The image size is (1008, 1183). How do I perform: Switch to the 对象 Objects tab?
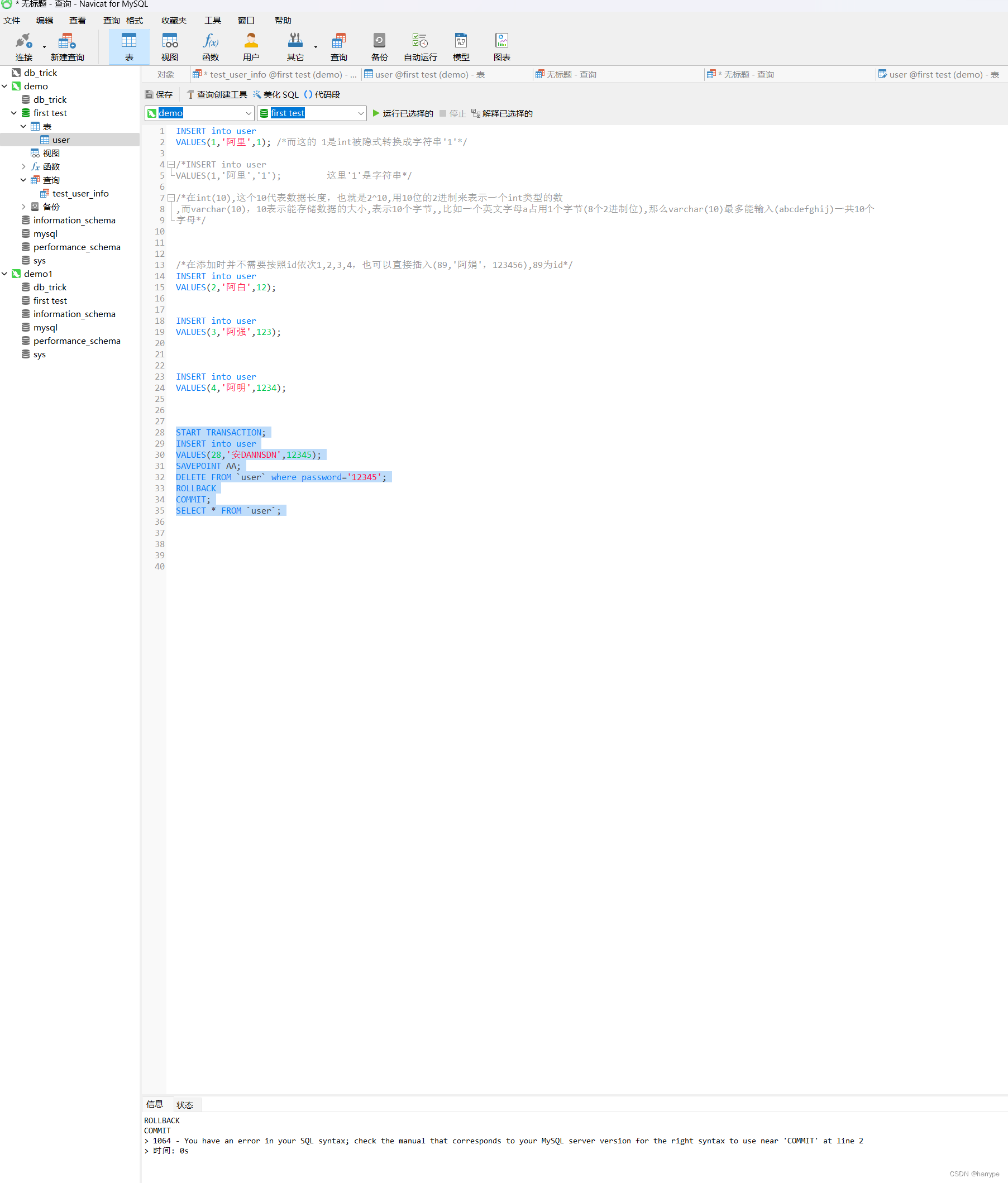[x=166, y=75]
